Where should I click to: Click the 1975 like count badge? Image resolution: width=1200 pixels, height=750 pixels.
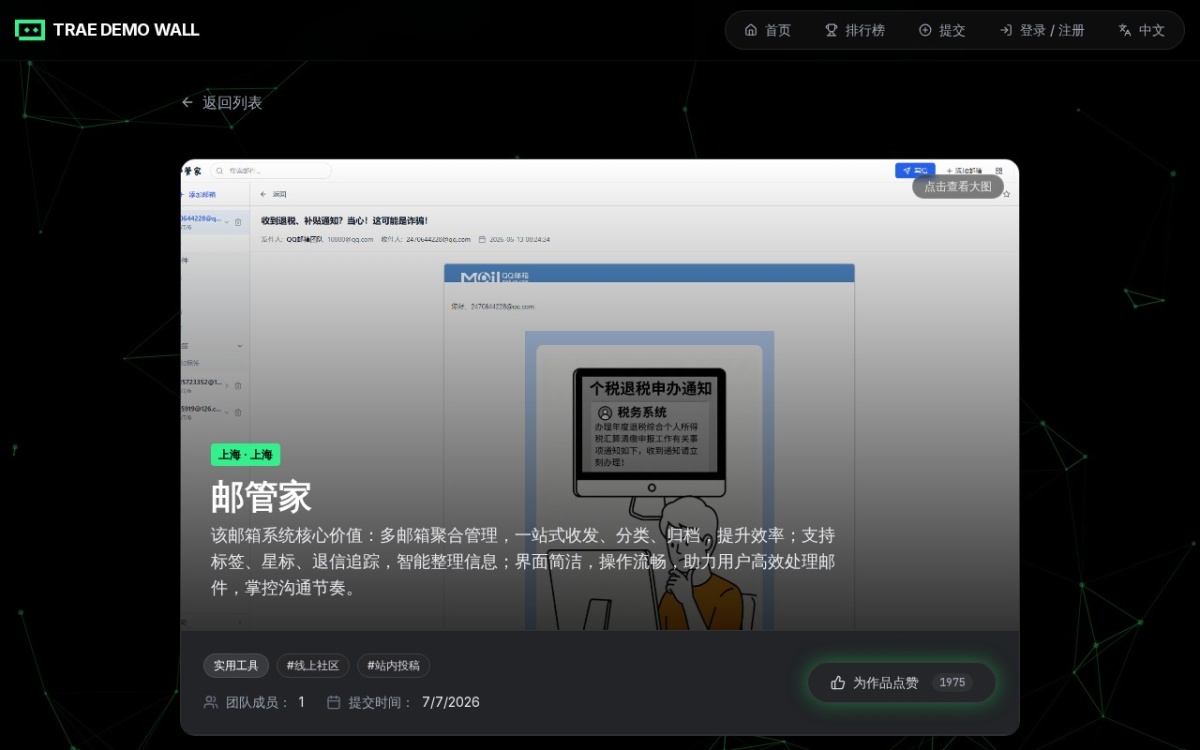pyautogui.click(x=953, y=682)
